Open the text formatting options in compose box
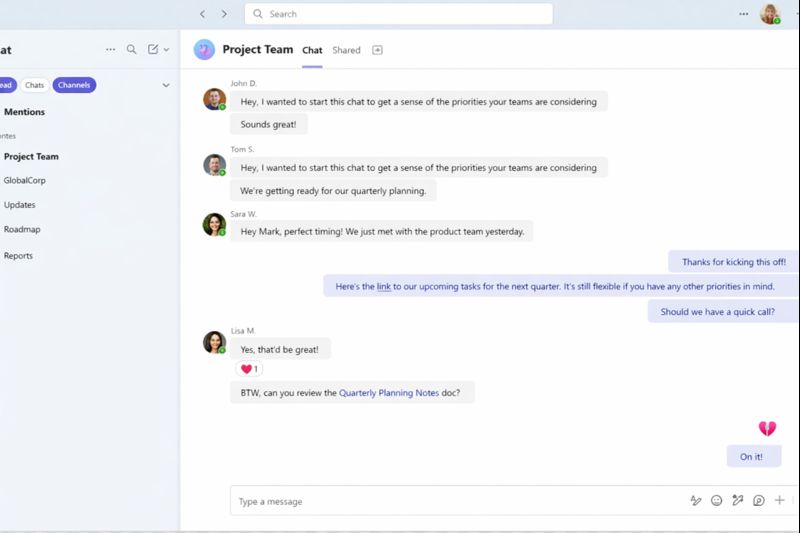 click(696, 501)
